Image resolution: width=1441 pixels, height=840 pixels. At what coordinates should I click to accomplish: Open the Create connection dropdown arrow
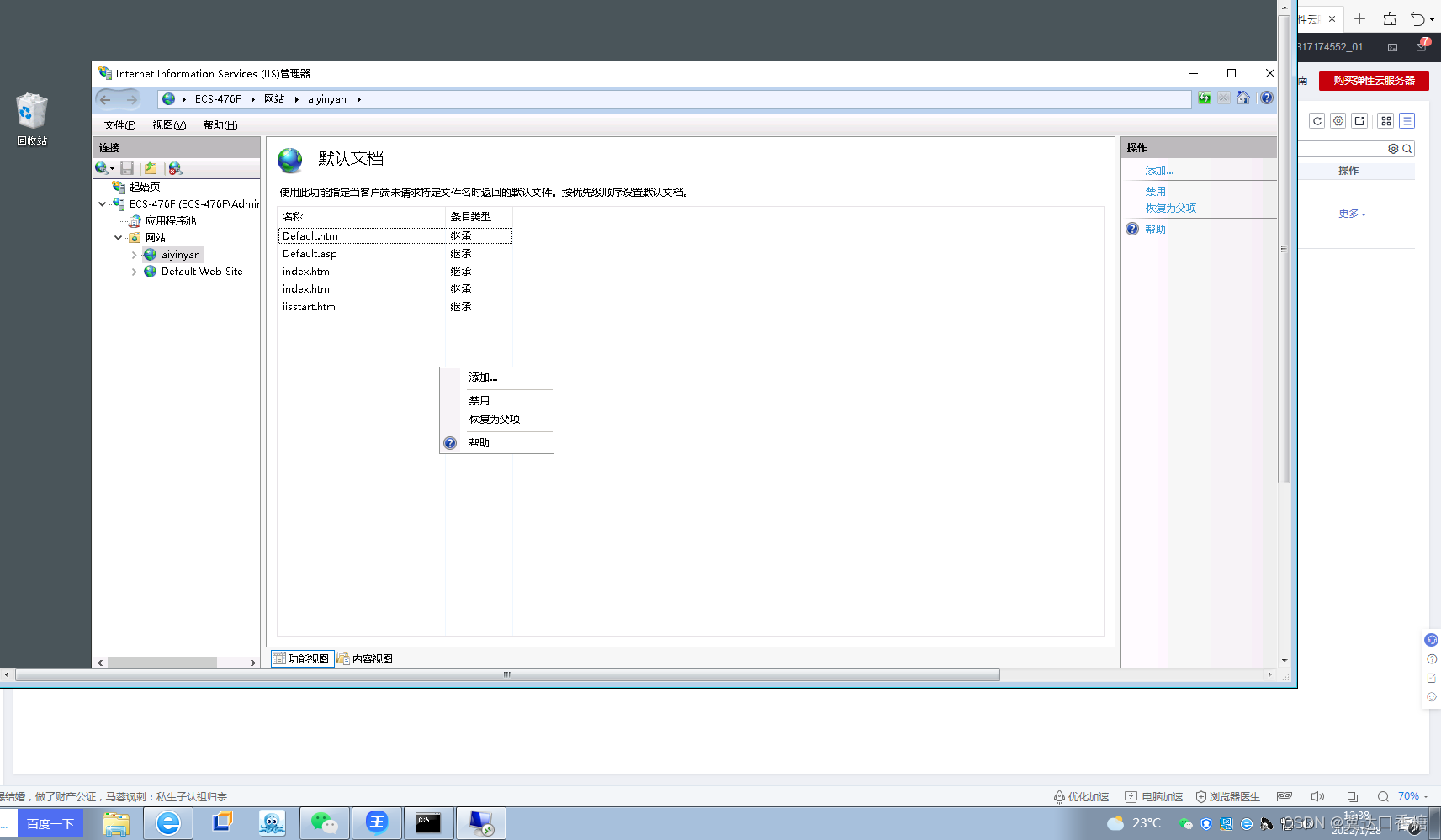(112, 169)
